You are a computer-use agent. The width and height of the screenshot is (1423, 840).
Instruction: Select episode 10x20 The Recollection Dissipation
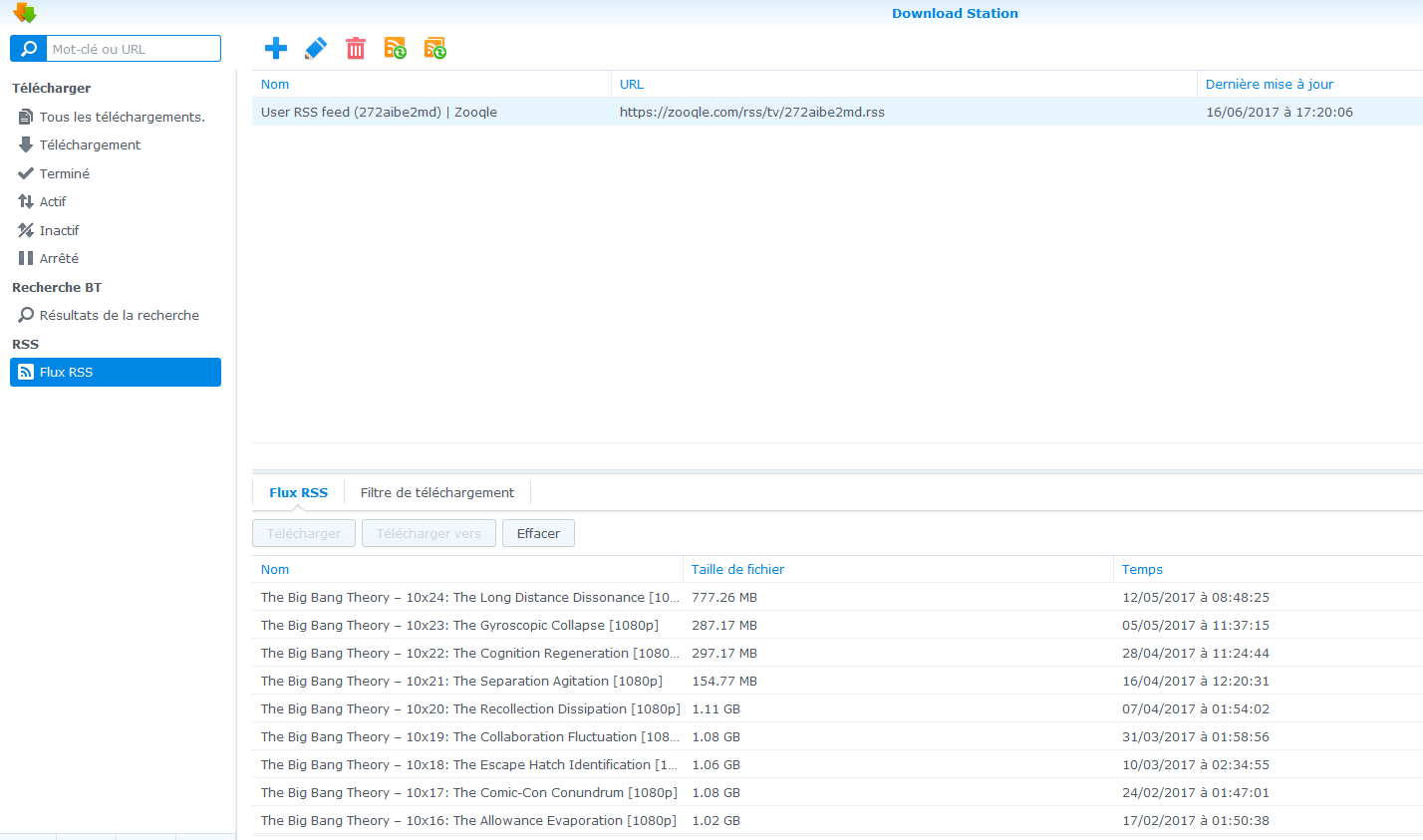470,709
